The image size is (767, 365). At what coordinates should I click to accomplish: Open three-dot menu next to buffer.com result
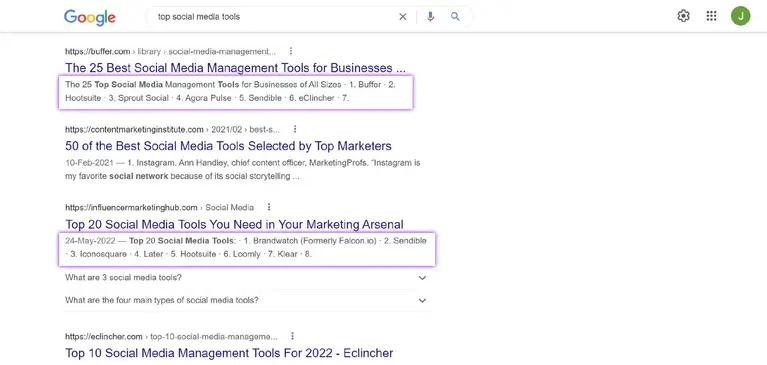click(291, 51)
